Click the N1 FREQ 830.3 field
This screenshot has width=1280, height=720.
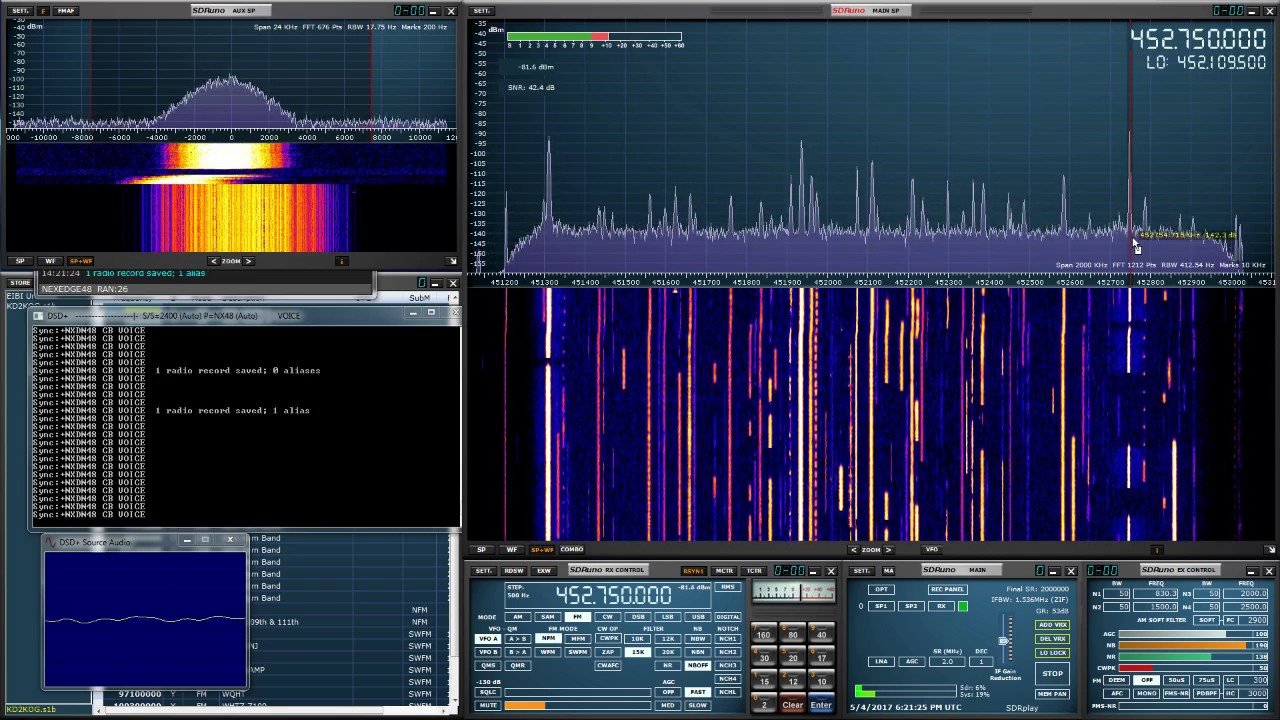click(1156, 593)
